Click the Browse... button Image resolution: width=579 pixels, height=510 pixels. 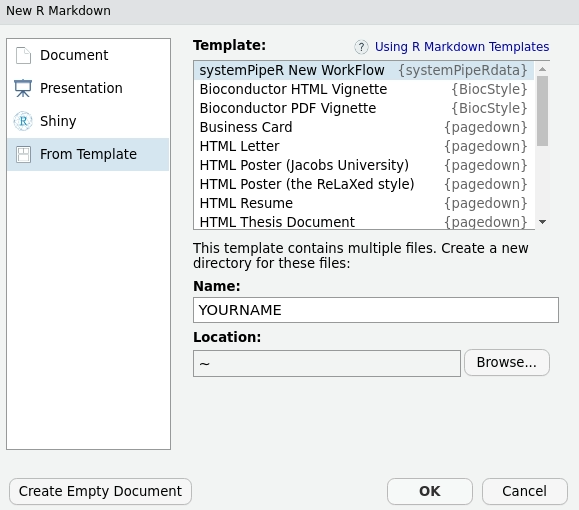(507, 363)
